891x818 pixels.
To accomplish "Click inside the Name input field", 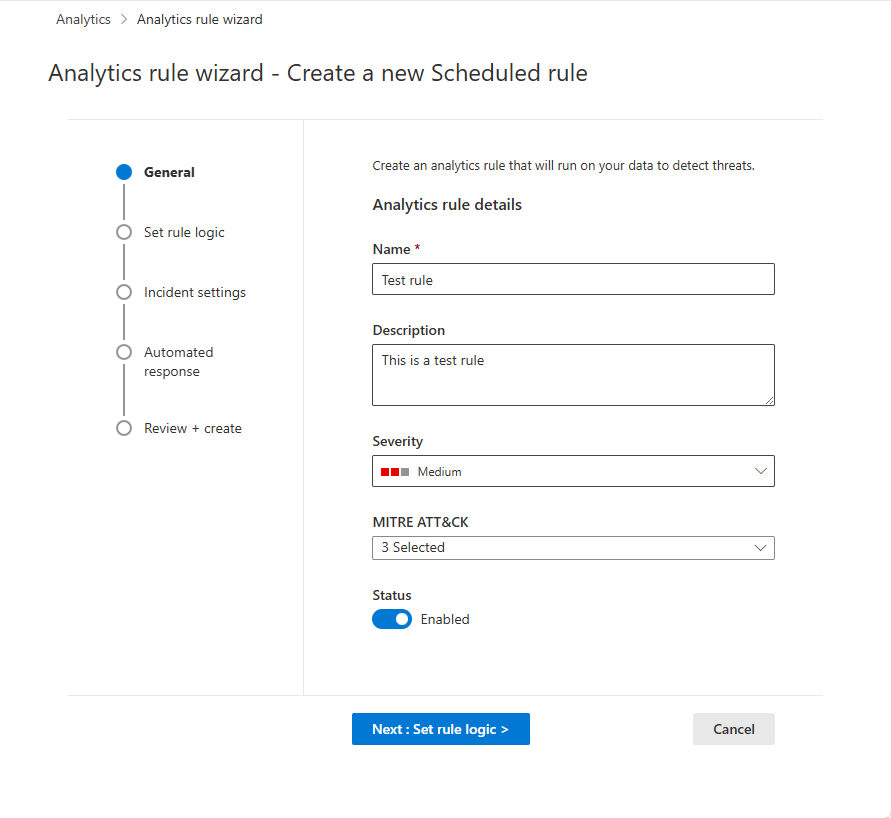I will [573, 279].
